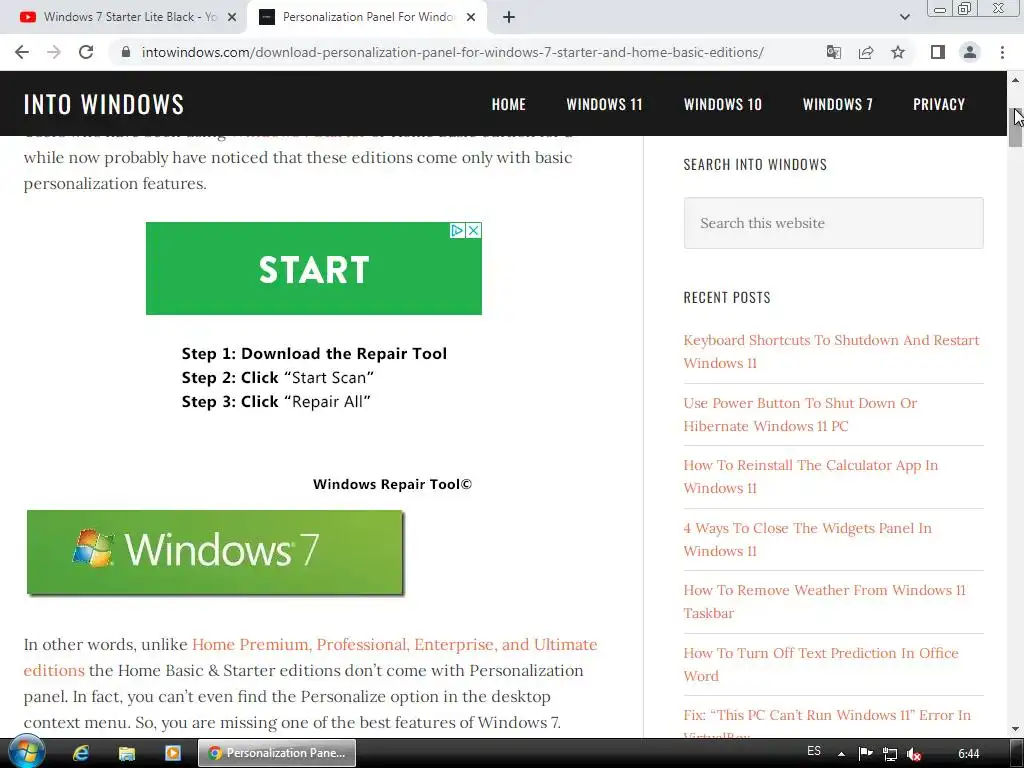This screenshot has height=768, width=1024.
Task: Select the Personalization Panel For Windows tab
Action: [x=366, y=17]
